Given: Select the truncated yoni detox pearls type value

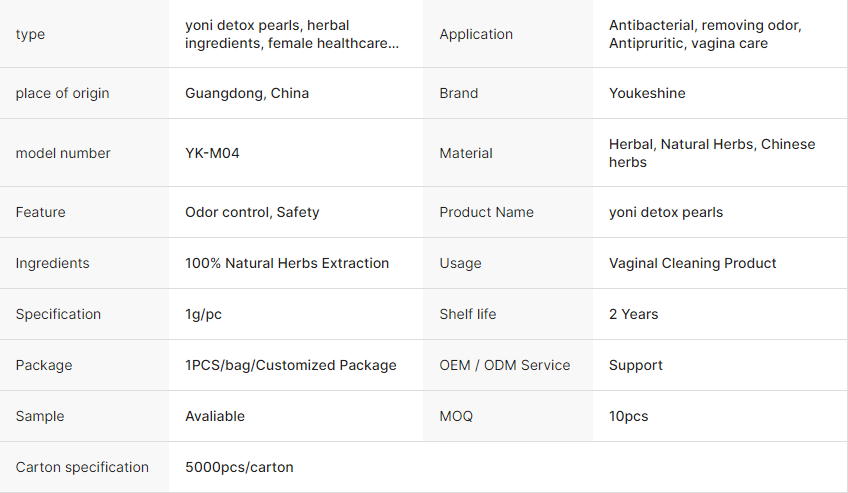Looking at the screenshot, I should 292,34.
